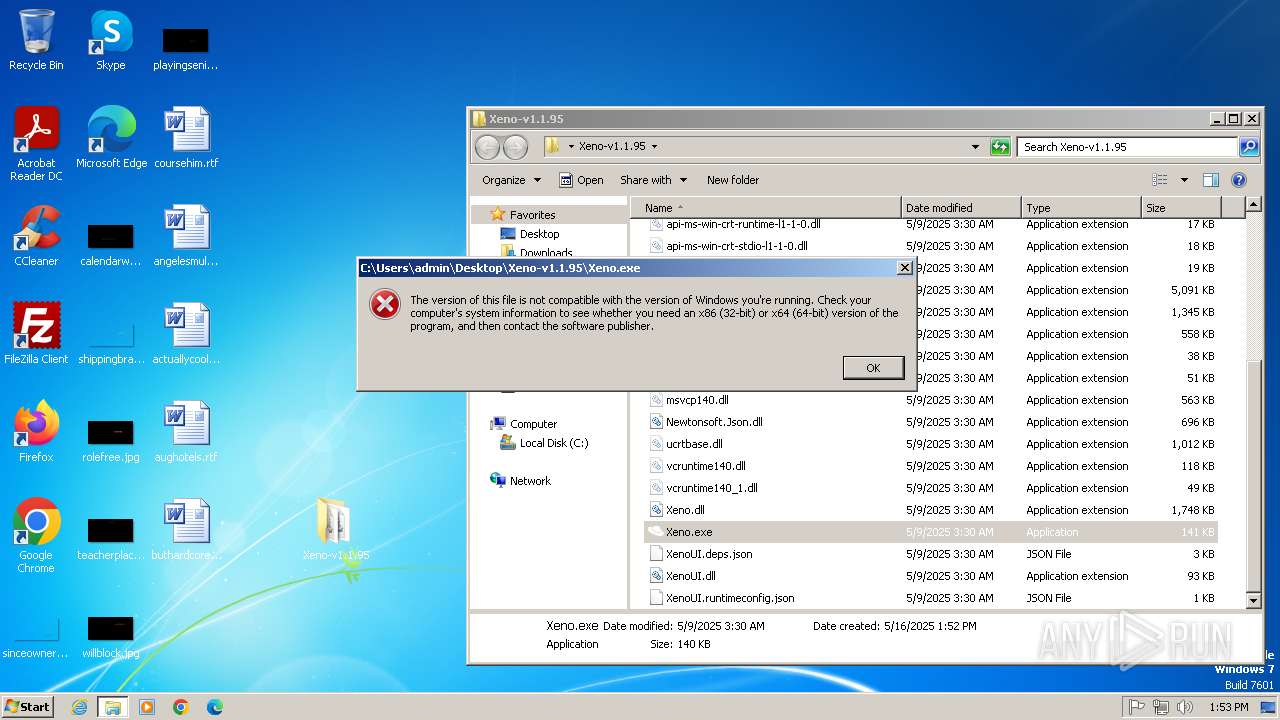This screenshot has width=1280, height=720.
Task: Open the Organize dropdown menu
Action: [511, 180]
